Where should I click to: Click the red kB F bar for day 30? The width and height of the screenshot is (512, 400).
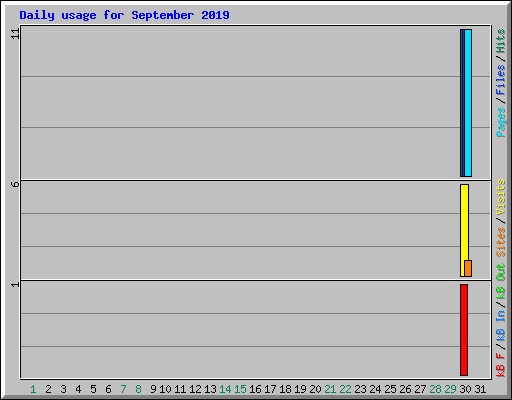click(464, 330)
